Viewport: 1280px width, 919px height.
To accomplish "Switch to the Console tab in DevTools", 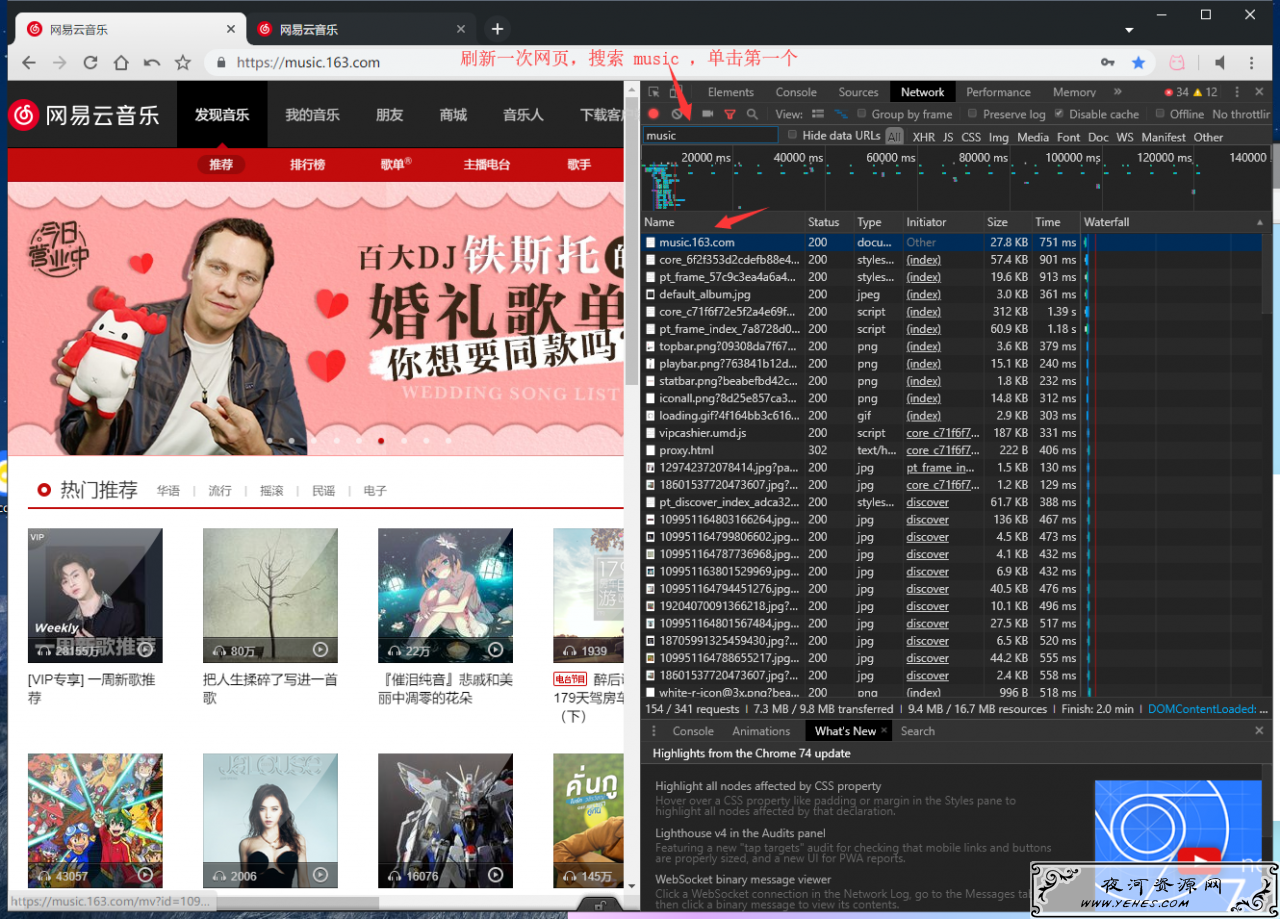I will [796, 92].
